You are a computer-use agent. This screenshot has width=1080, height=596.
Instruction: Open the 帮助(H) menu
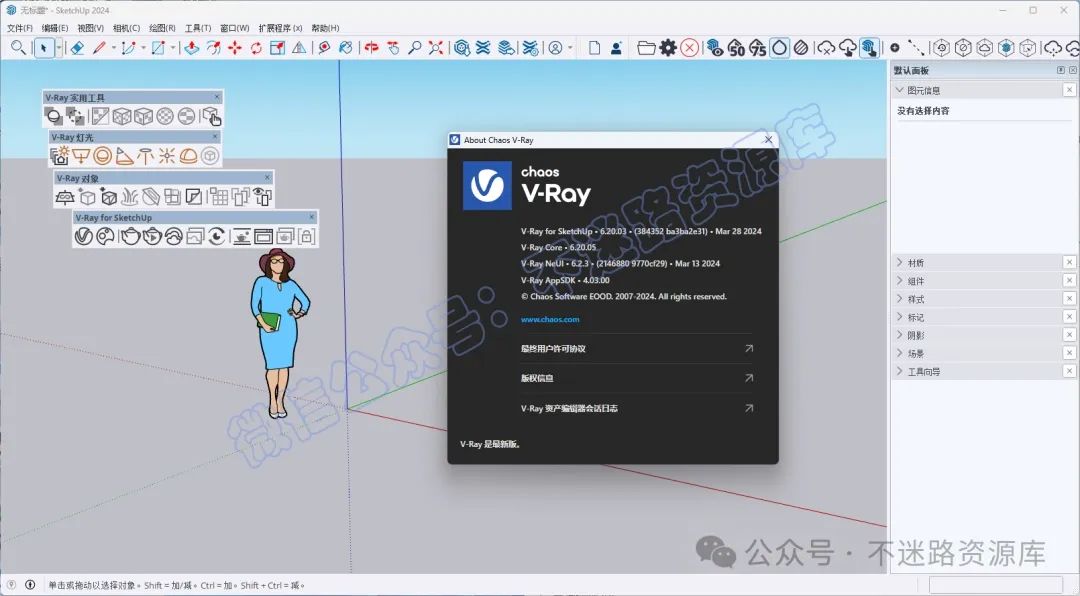click(x=325, y=28)
